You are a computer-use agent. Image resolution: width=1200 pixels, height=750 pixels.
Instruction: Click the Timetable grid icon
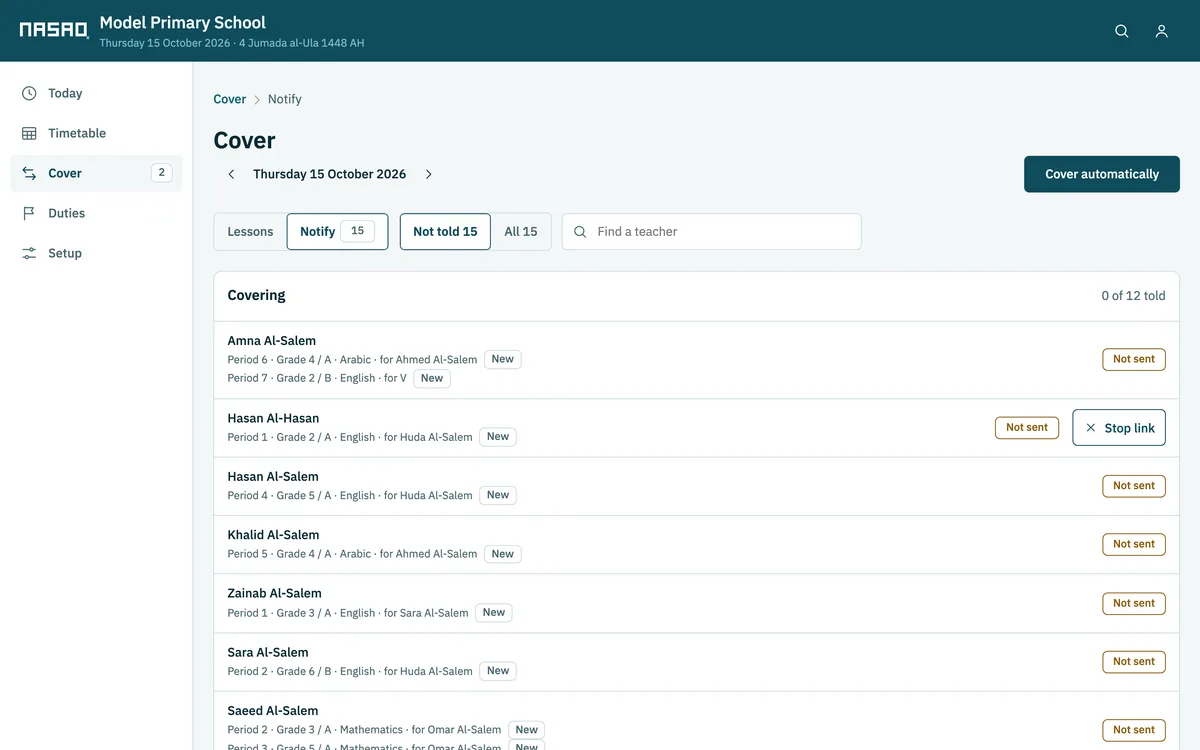coord(29,133)
